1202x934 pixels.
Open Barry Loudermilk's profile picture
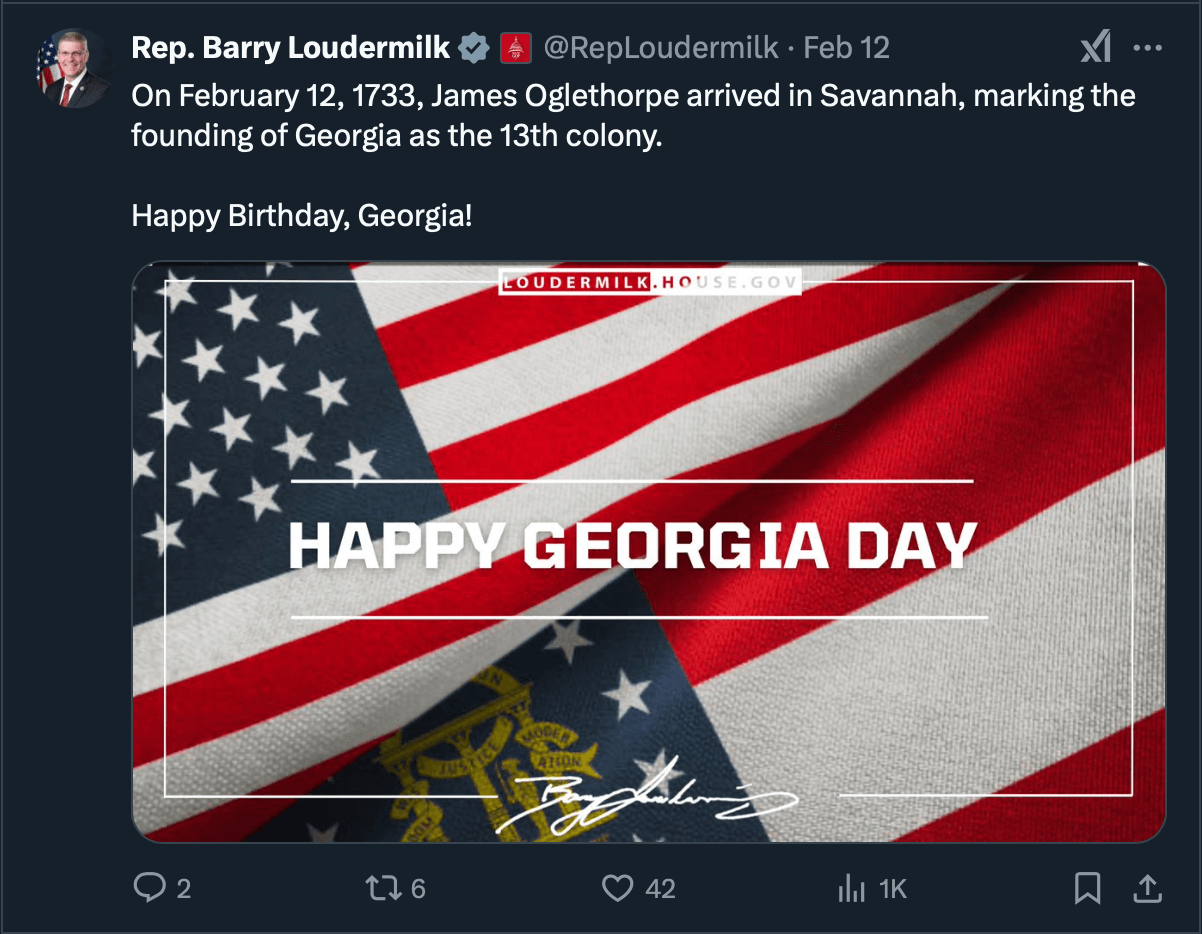click(73, 68)
